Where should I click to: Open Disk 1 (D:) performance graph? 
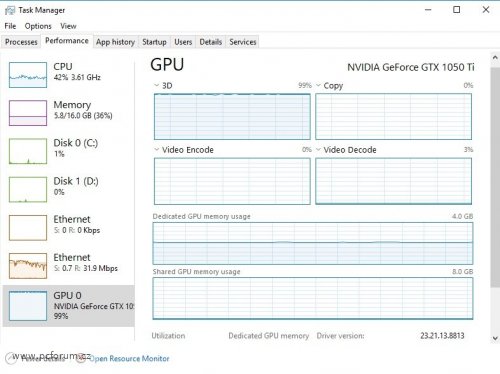[28, 189]
